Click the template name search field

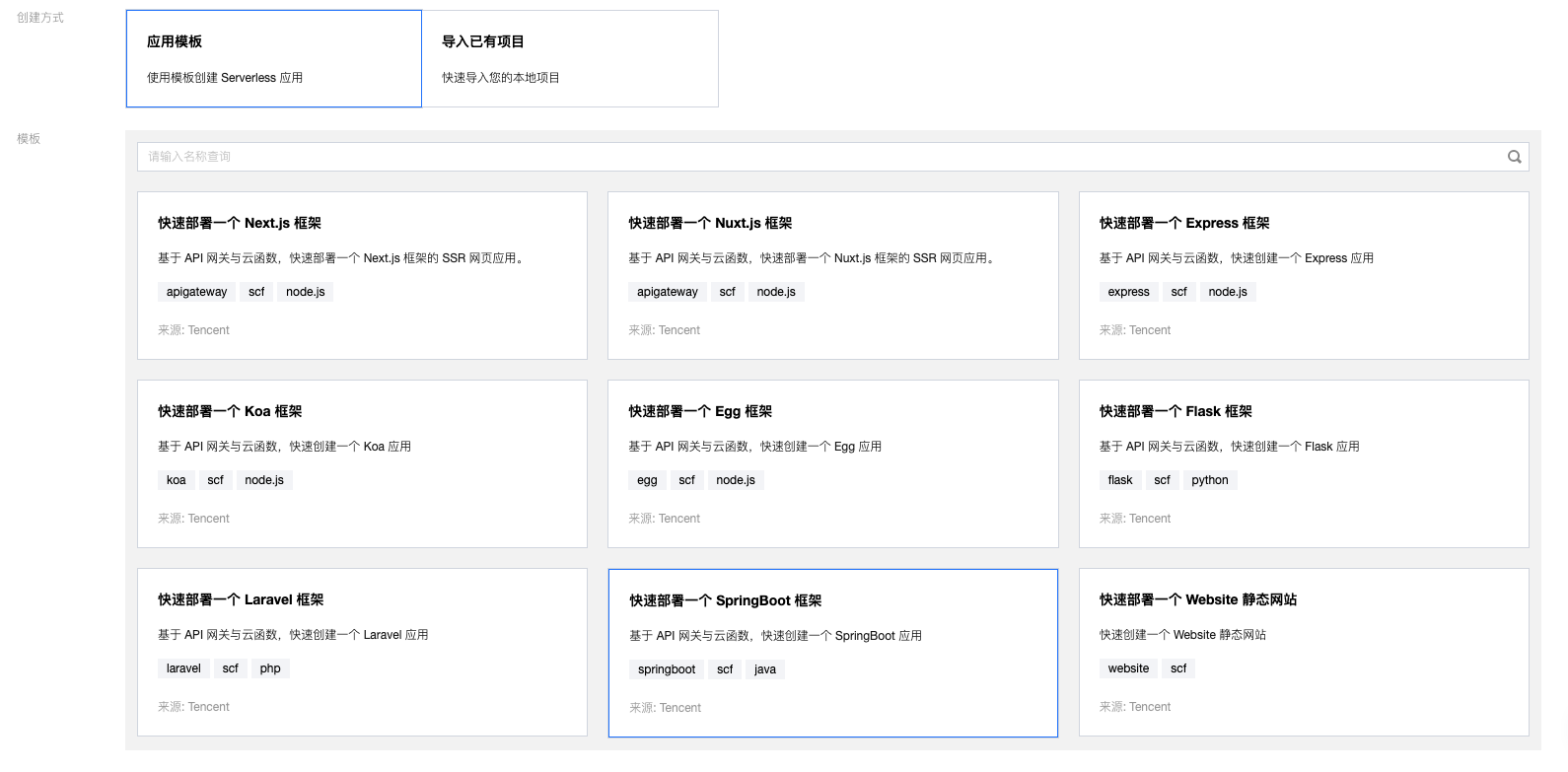click(x=819, y=157)
